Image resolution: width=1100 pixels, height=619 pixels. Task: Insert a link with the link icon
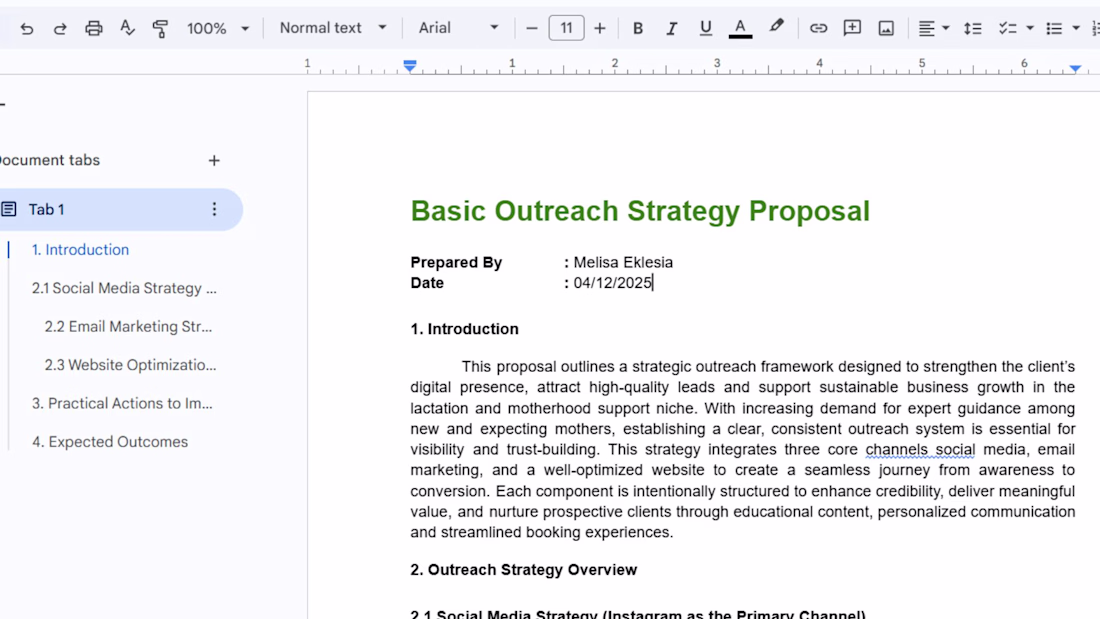[x=818, y=28]
